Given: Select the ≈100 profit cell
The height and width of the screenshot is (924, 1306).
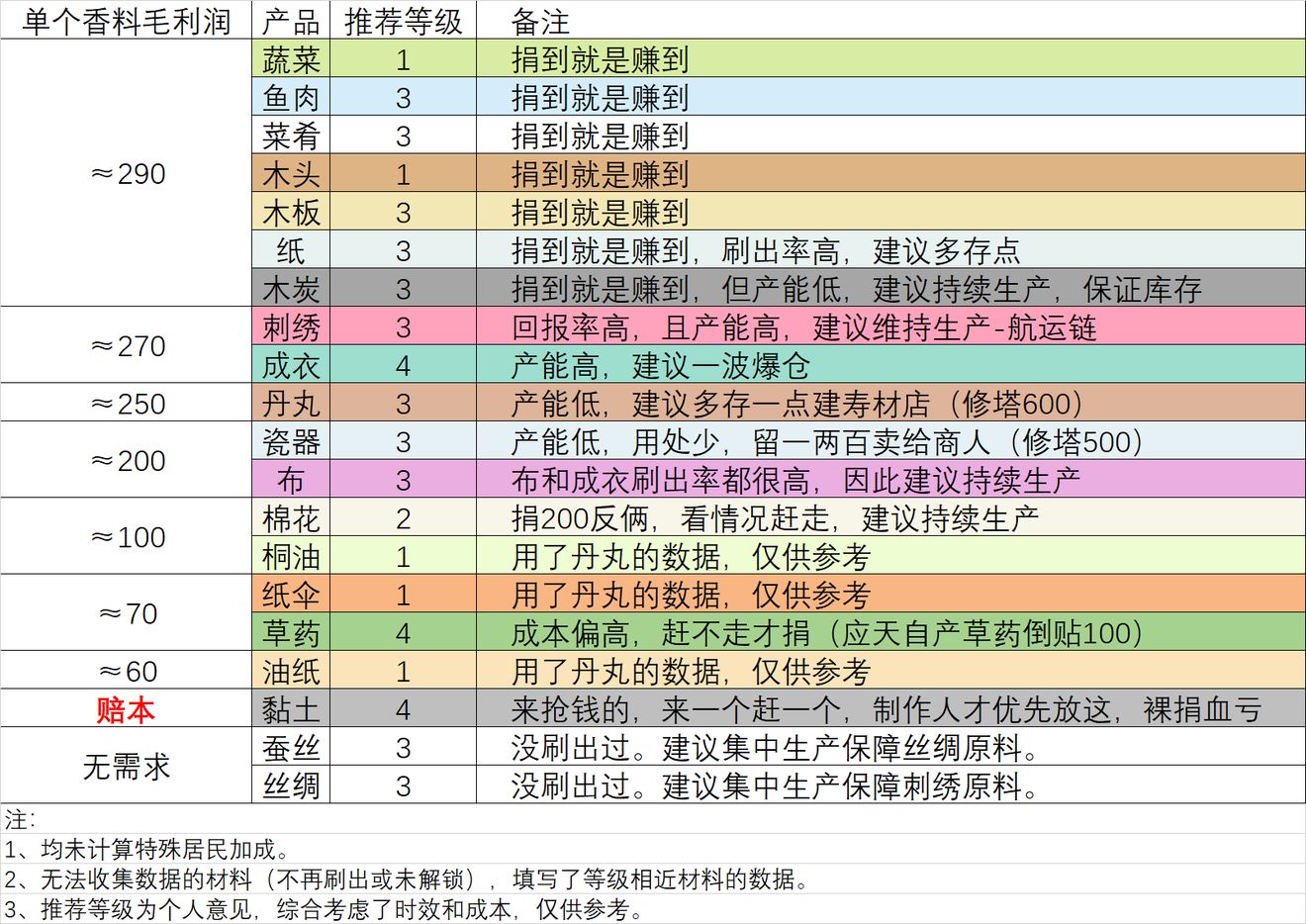Looking at the screenshot, I should click(x=126, y=537).
